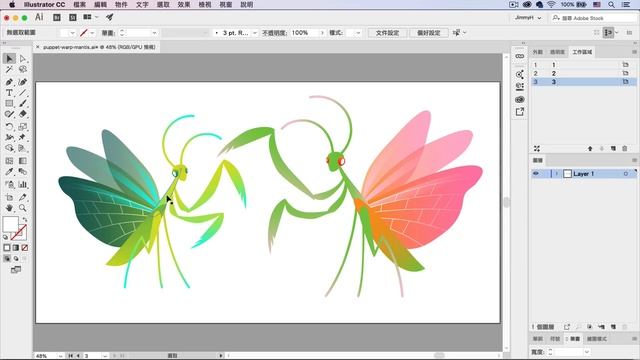Select the Paintbrush tool
Image resolution: width=640 pixels, height=360 pixels.
23,104
